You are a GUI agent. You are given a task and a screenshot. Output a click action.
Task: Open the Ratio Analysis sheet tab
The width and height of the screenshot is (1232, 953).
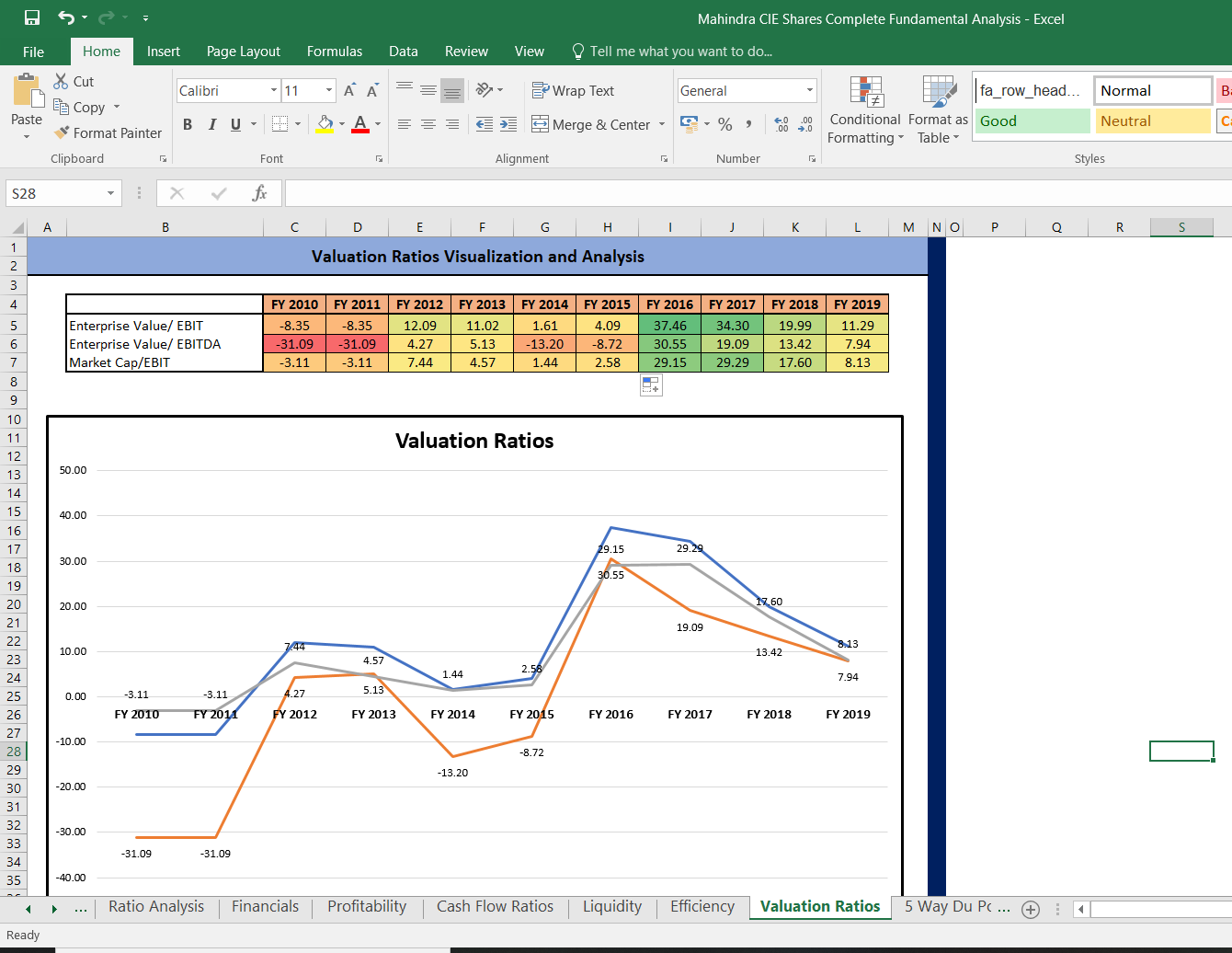[156, 907]
